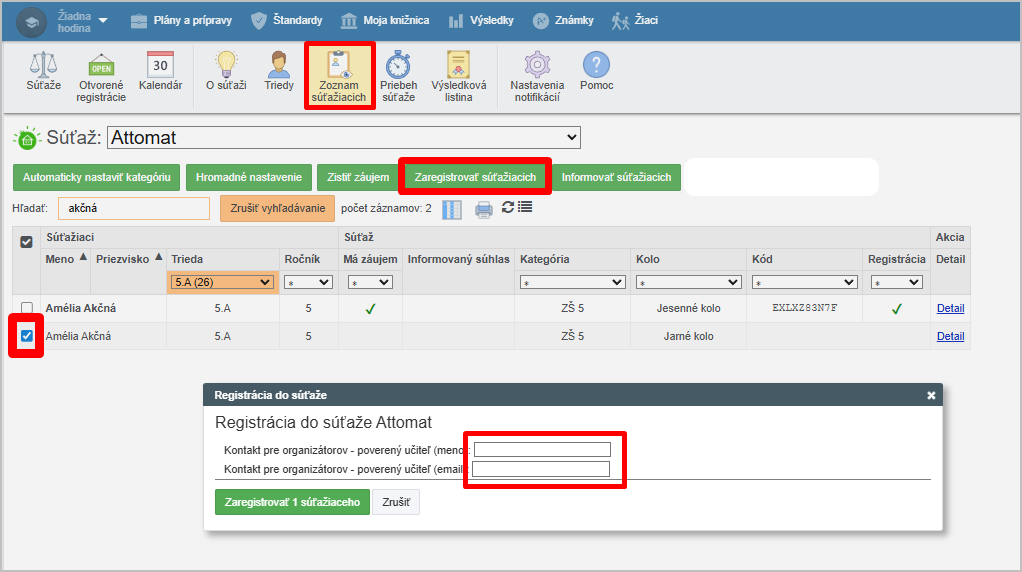Click the Otvorené registrácie icon
Viewport: 1022px width, 572px height.
click(101, 67)
